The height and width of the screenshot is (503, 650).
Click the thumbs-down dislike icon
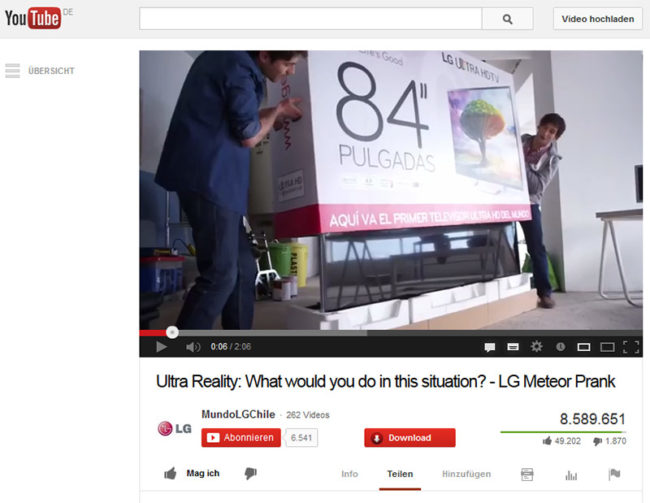point(250,474)
